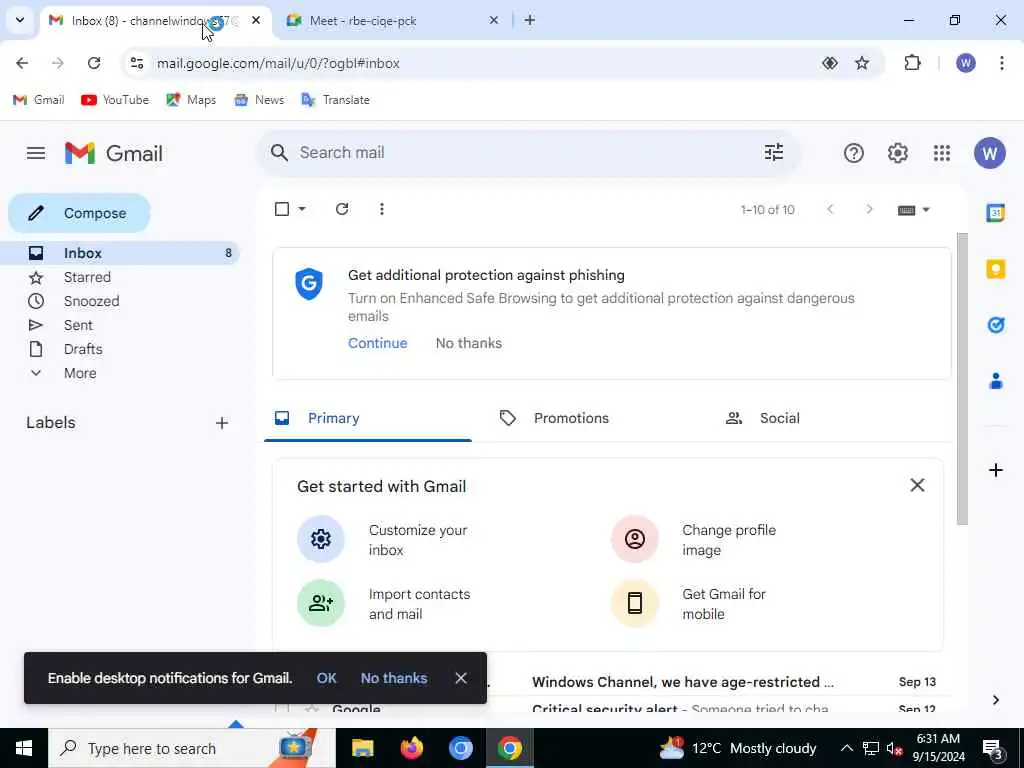This screenshot has width=1024, height=768.
Task: Bookmark this tab with the star
Action: pyautogui.click(x=862, y=63)
